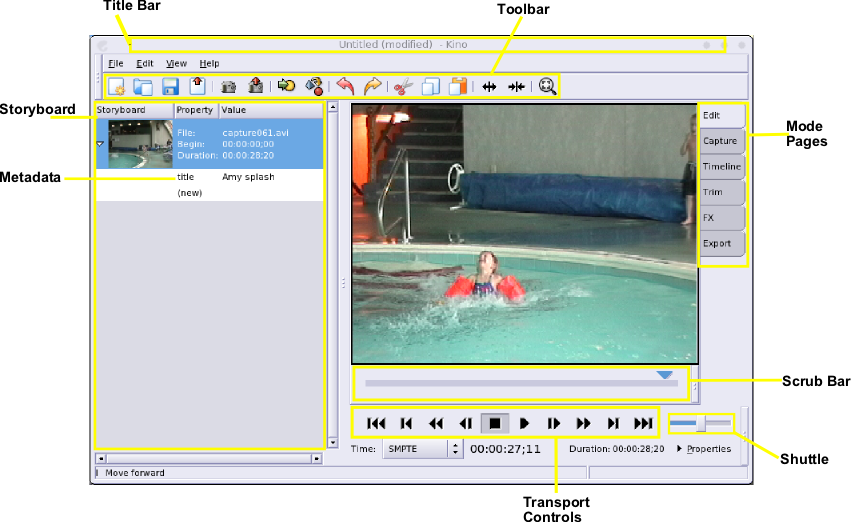Switch to the Timeline tab
The width and height of the screenshot is (851, 522).
coord(721,167)
